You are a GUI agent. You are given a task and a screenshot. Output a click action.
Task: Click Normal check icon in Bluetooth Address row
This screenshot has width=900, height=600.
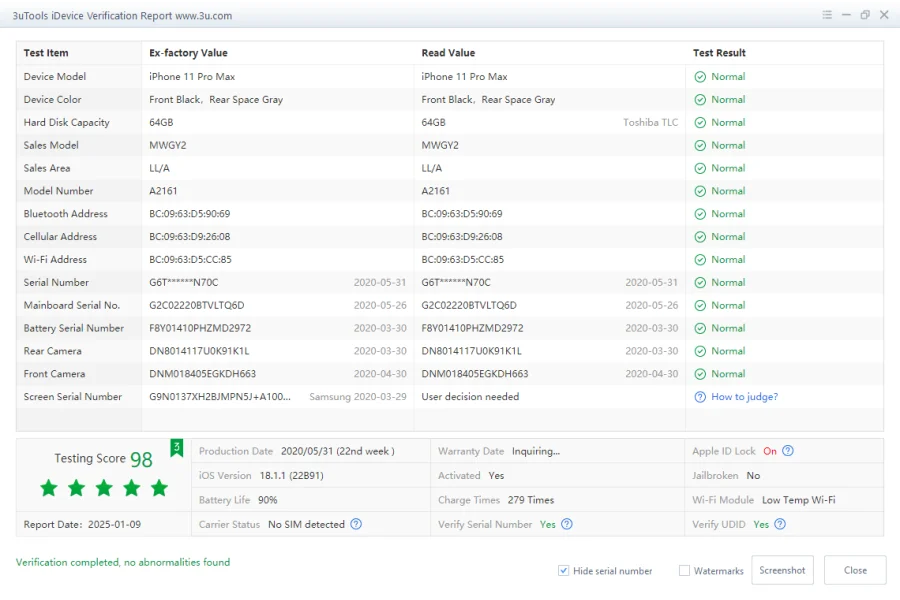[700, 214]
